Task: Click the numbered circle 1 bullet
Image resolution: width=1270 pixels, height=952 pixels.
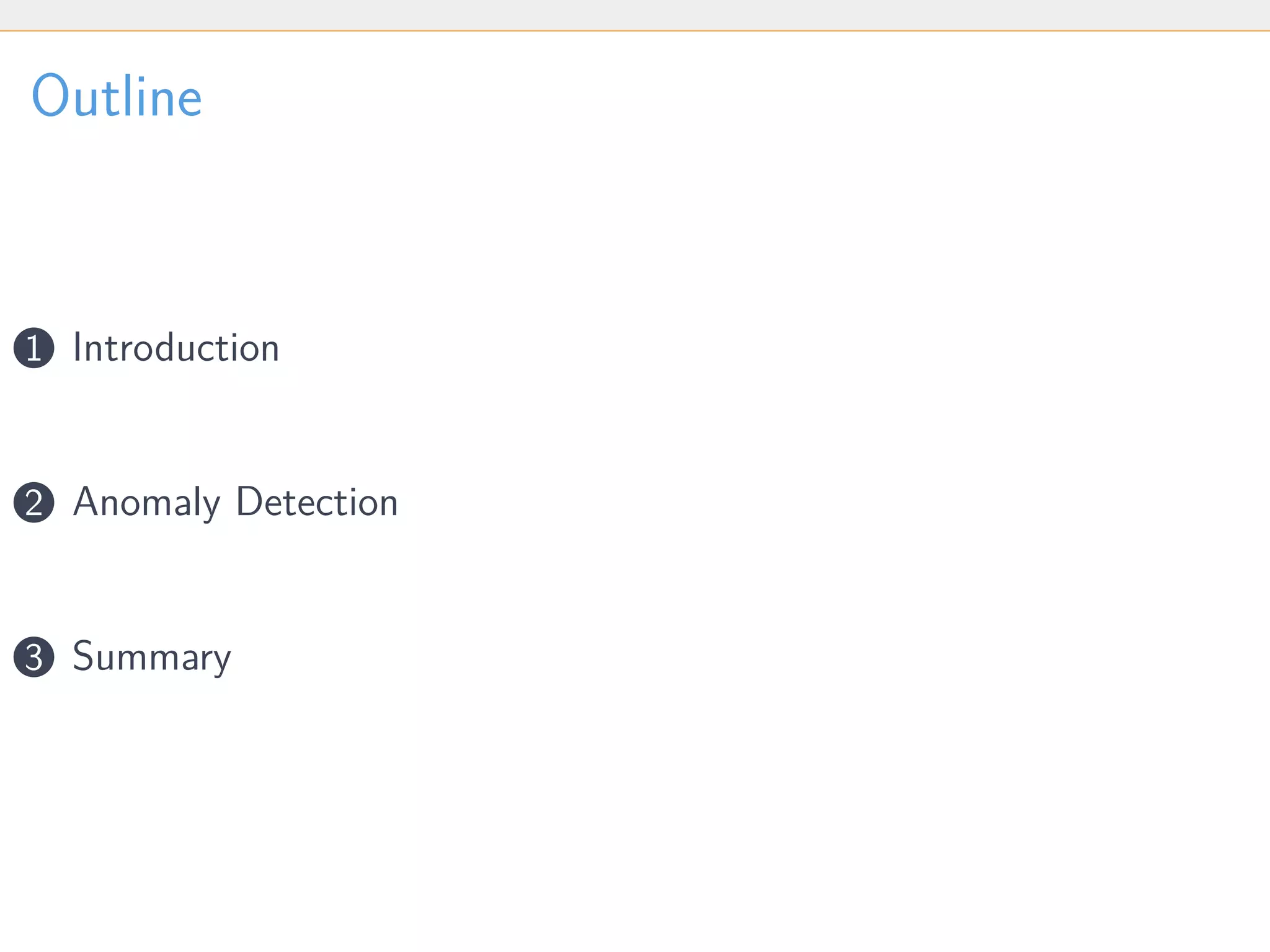Action: click(34, 348)
